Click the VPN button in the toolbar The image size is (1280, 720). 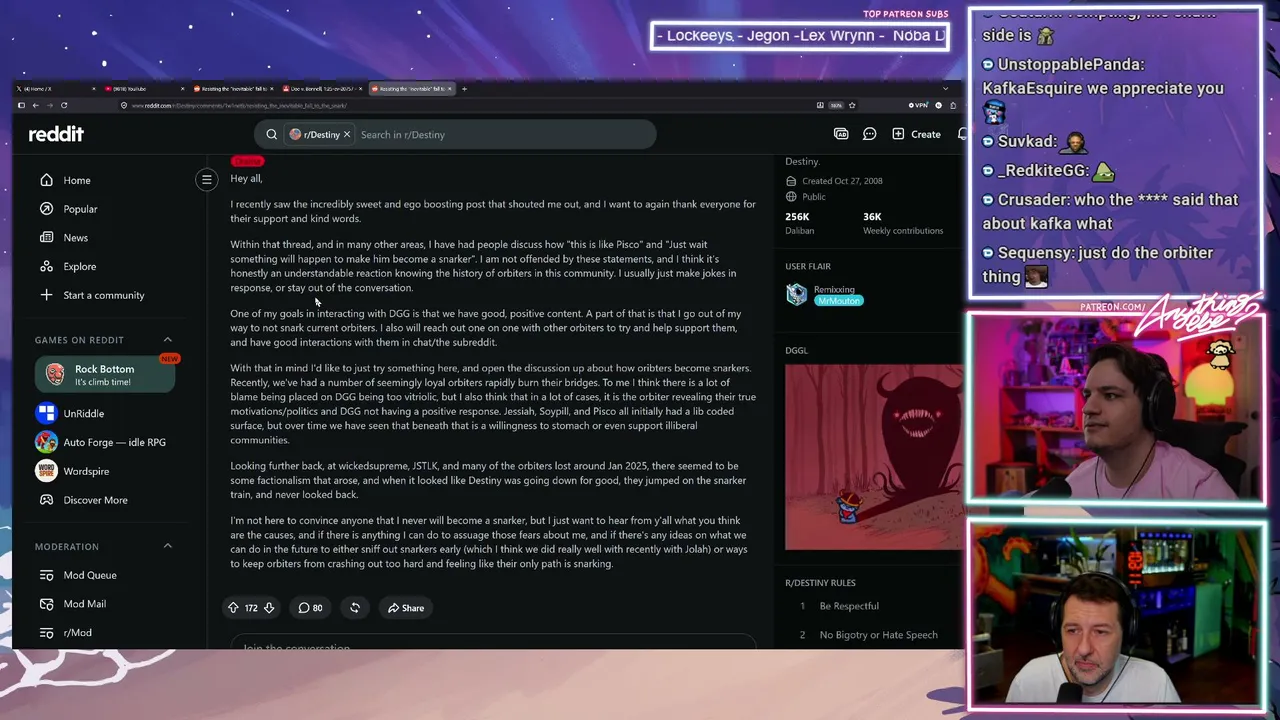[918, 105]
